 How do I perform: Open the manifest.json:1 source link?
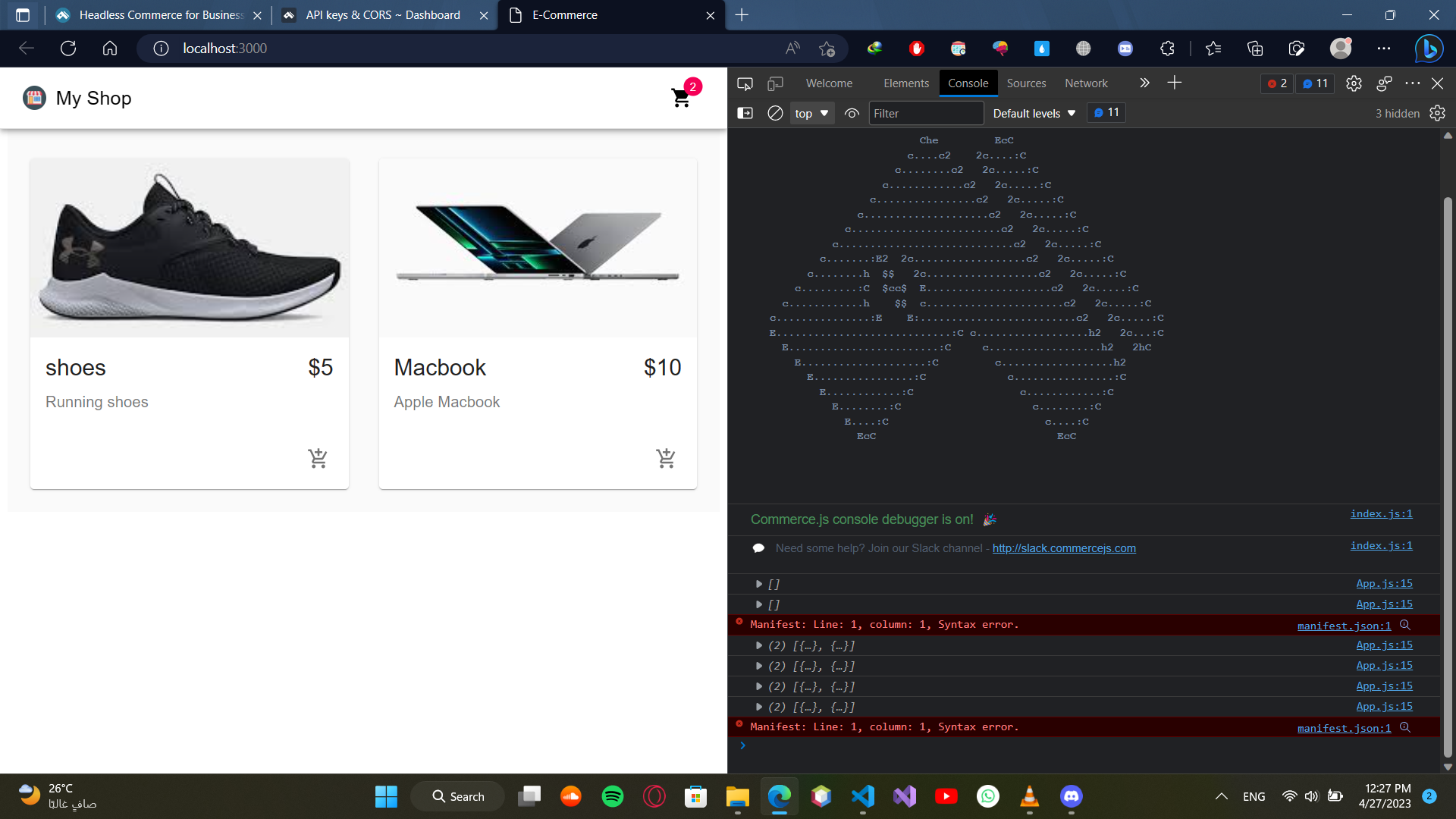click(1344, 626)
